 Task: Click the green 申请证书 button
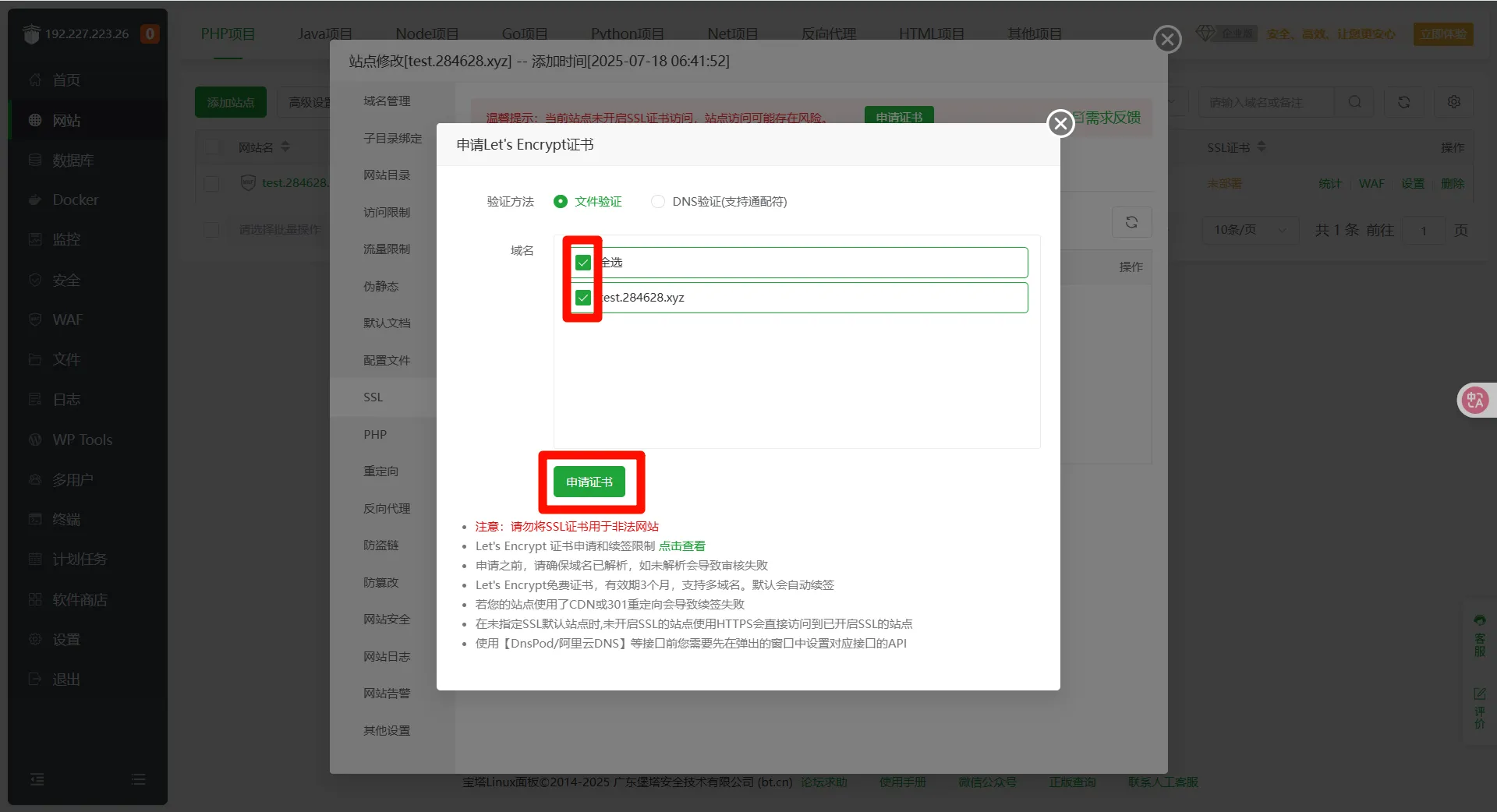[589, 482]
